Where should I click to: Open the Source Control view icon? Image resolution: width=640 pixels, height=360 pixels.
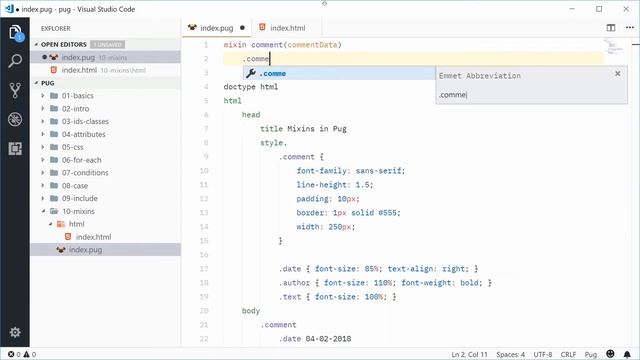point(15,90)
